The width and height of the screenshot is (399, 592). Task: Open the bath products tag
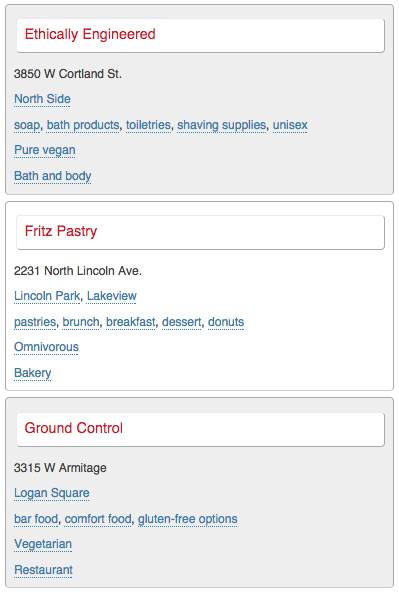(x=83, y=125)
